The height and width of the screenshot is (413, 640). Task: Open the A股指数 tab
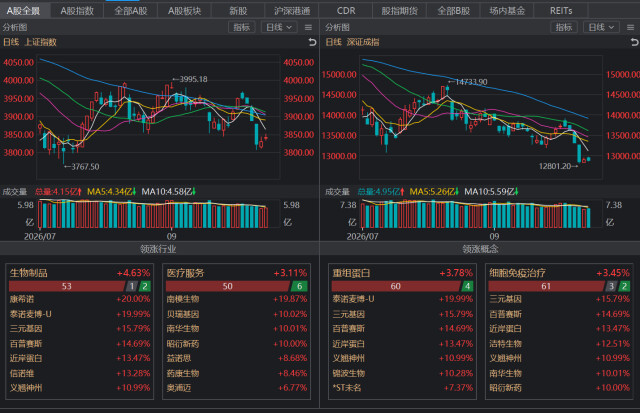[x=77, y=11]
